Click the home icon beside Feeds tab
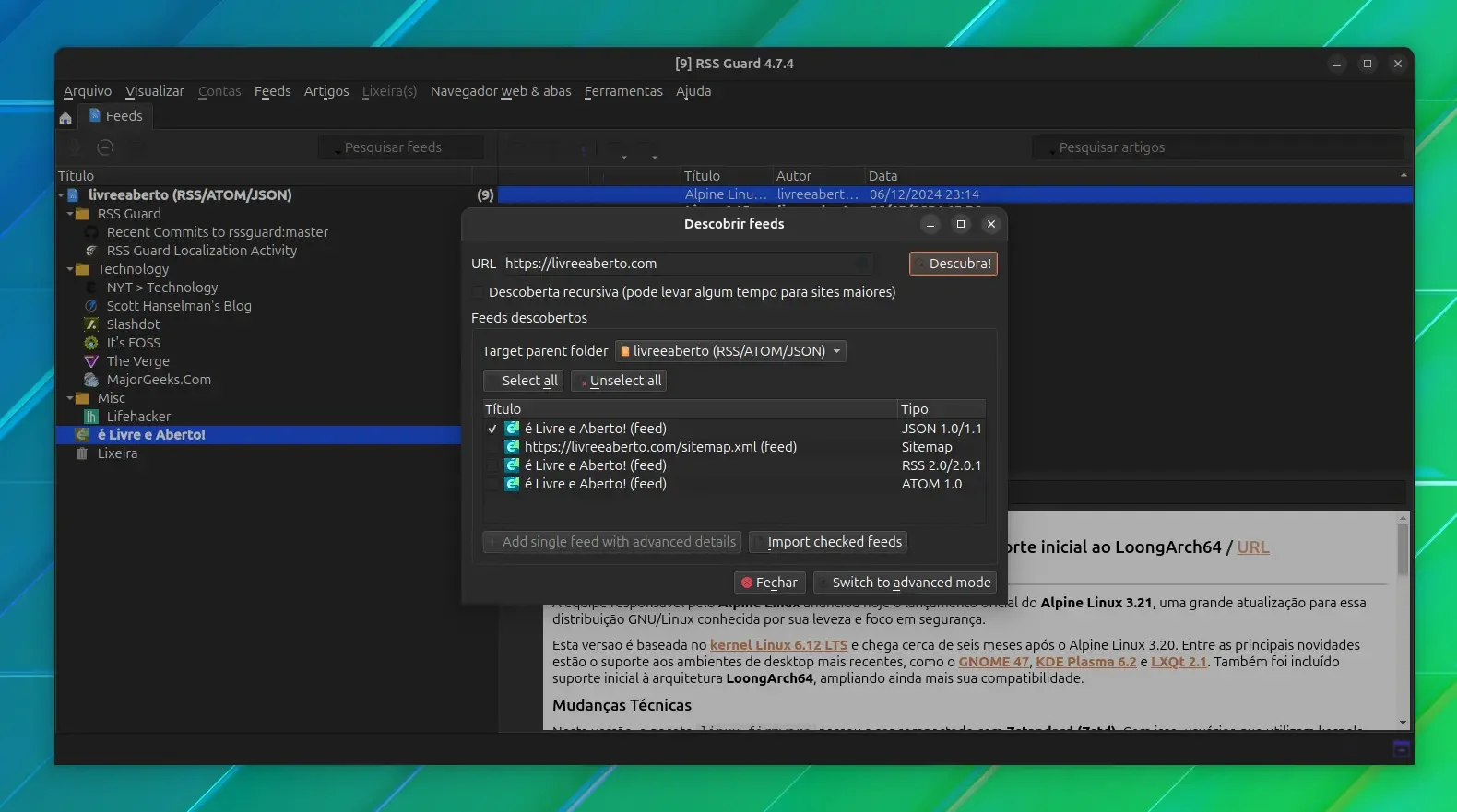 coord(65,118)
